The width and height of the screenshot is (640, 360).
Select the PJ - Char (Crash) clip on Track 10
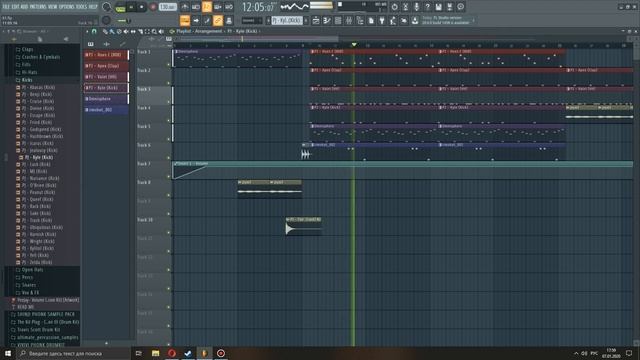[x=304, y=226]
